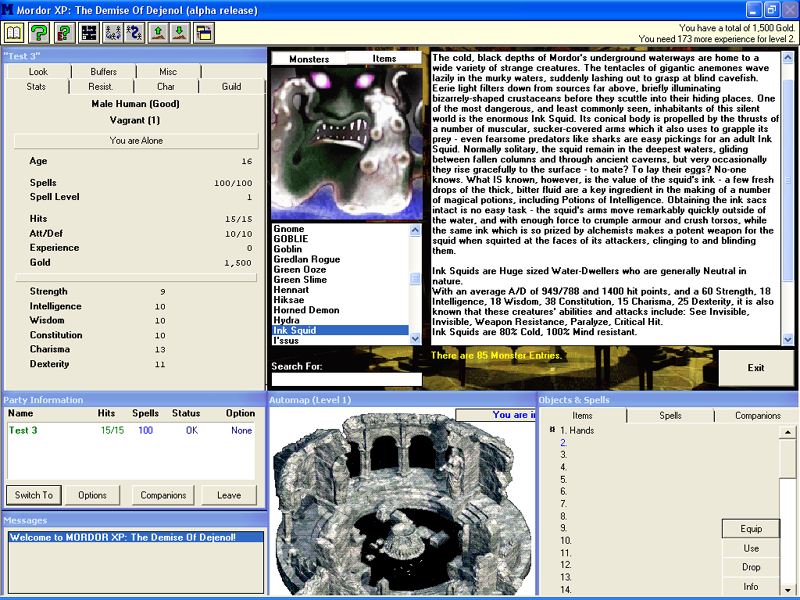The image size is (800, 600).
Task: Open the black maze map toolbar icon
Action: coord(88,33)
